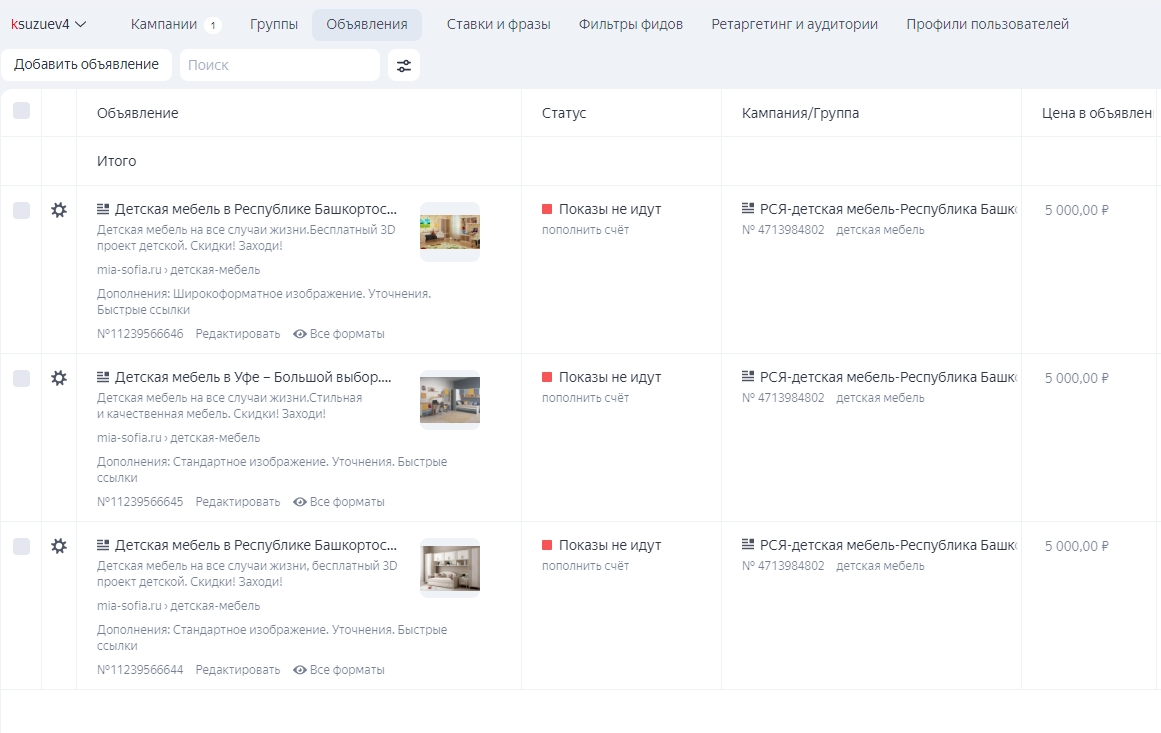This screenshot has height=733, width=1161.
Task: Click campaign icon in row of ad №11239566645
Action: click(x=748, y=378)
